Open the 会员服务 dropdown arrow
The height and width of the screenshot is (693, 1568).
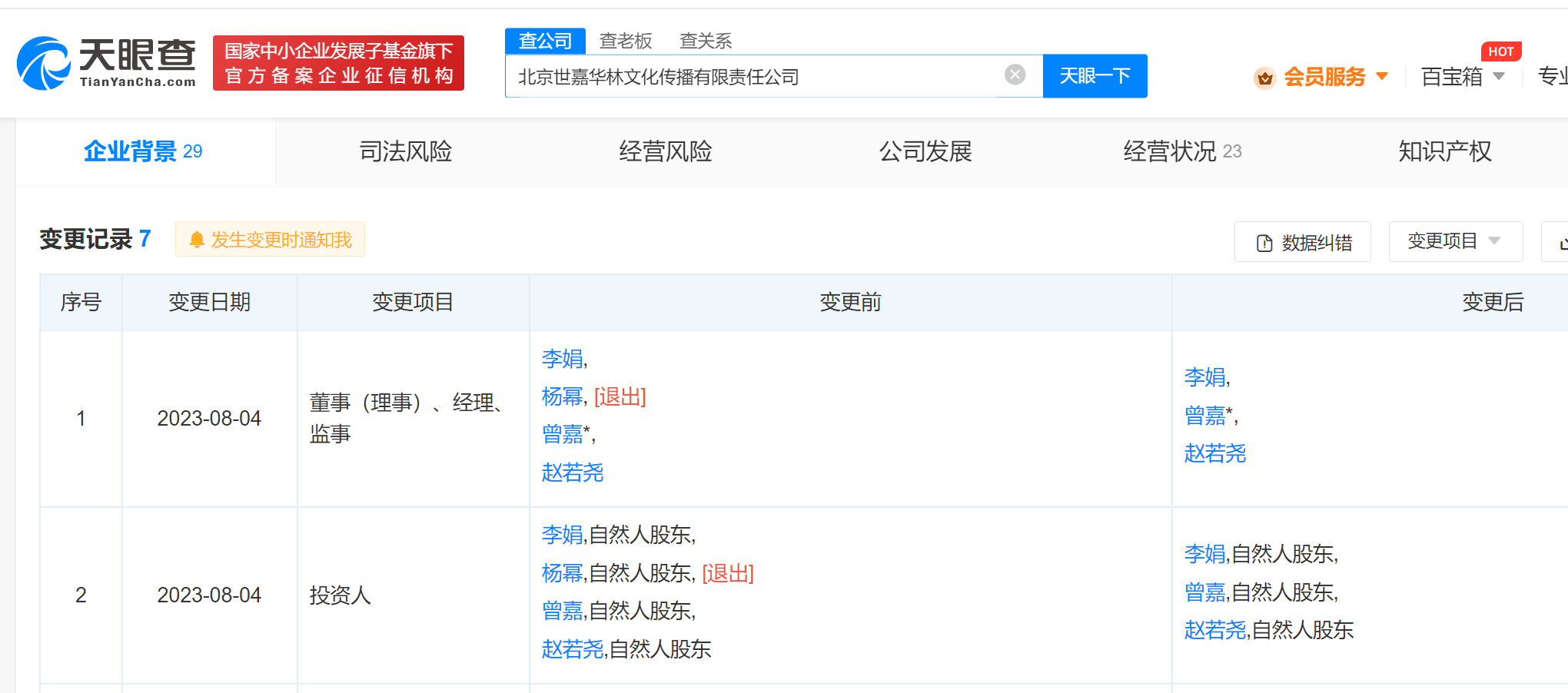coord(1382,76)
